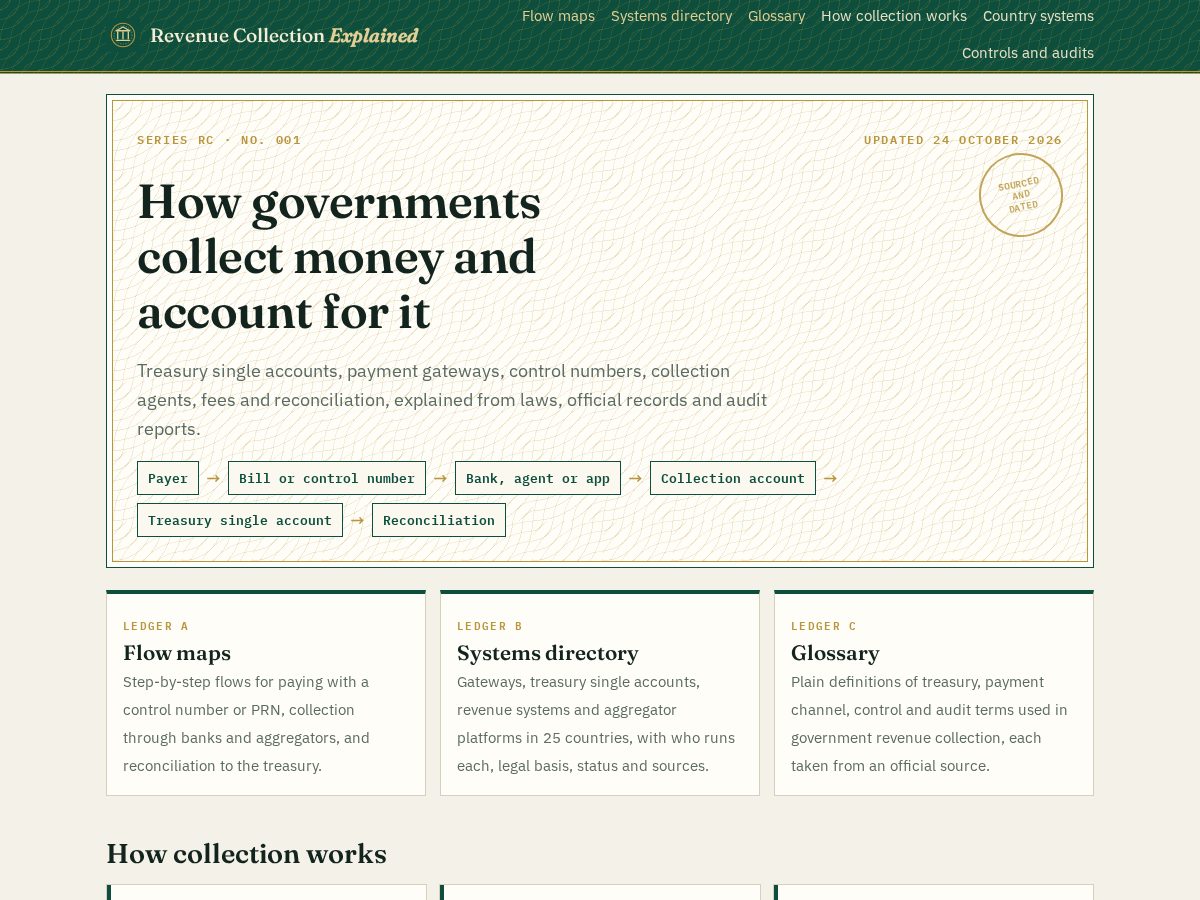Select the Collection account step box
The image size is (1200, 900).
(x=733, y=478)
